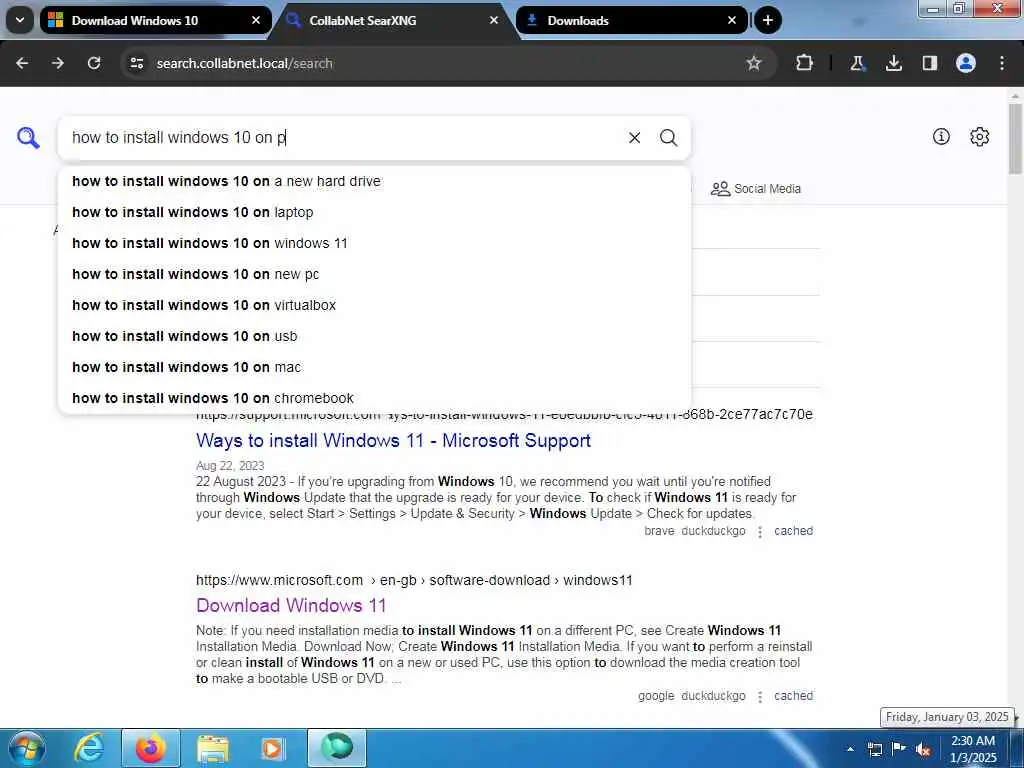Clear the search query text
Screen dimensions: 1024x768
[634, 138]
